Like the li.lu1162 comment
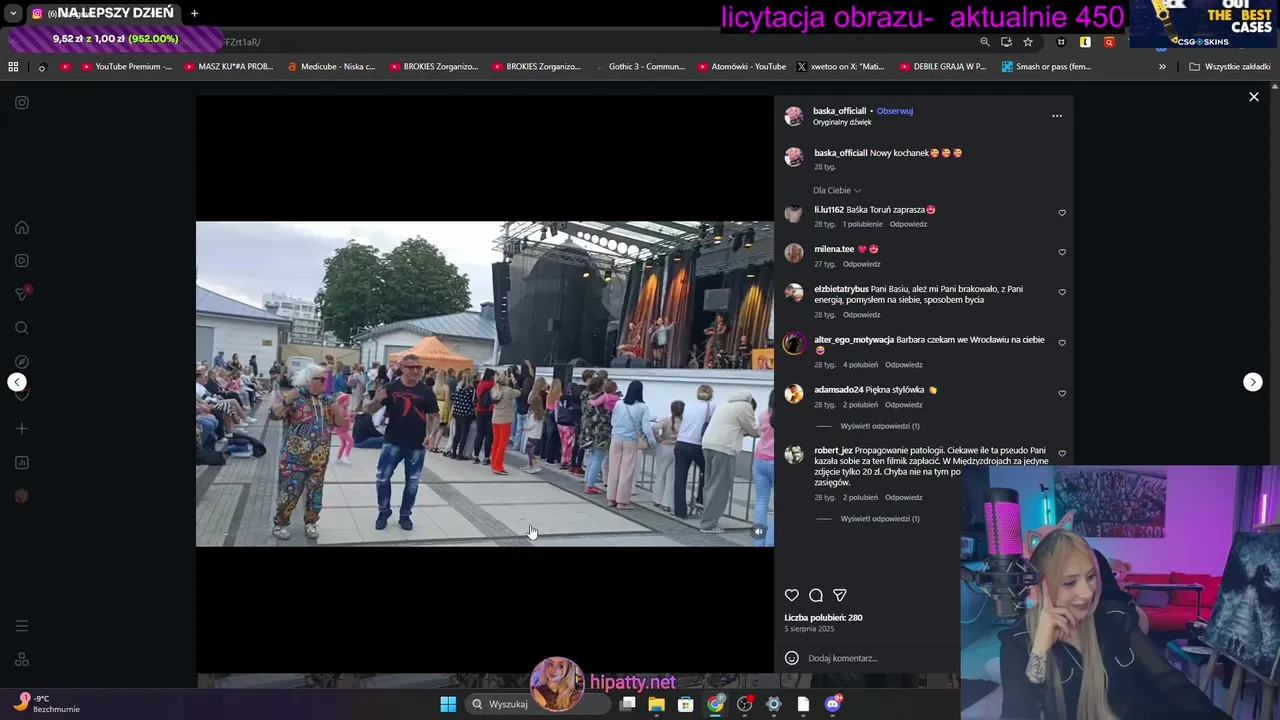This screenshot has width=1280, height=720. pos(1062,213)
